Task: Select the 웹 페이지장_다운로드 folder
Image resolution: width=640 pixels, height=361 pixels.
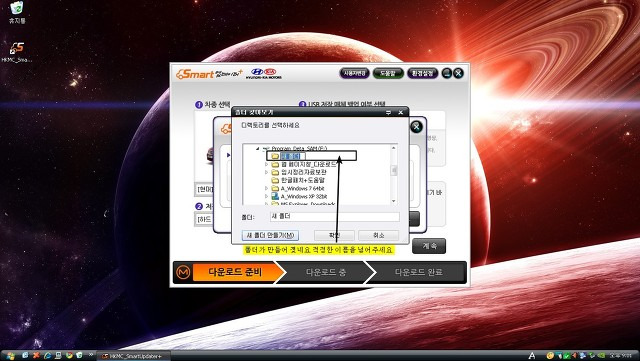Action: pos(308,164)
